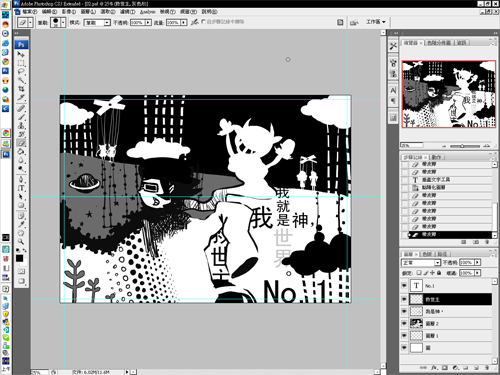This screenshot has height=375, width=500.
Task: Change the screen mode button in toolbox
Action: 21,281
